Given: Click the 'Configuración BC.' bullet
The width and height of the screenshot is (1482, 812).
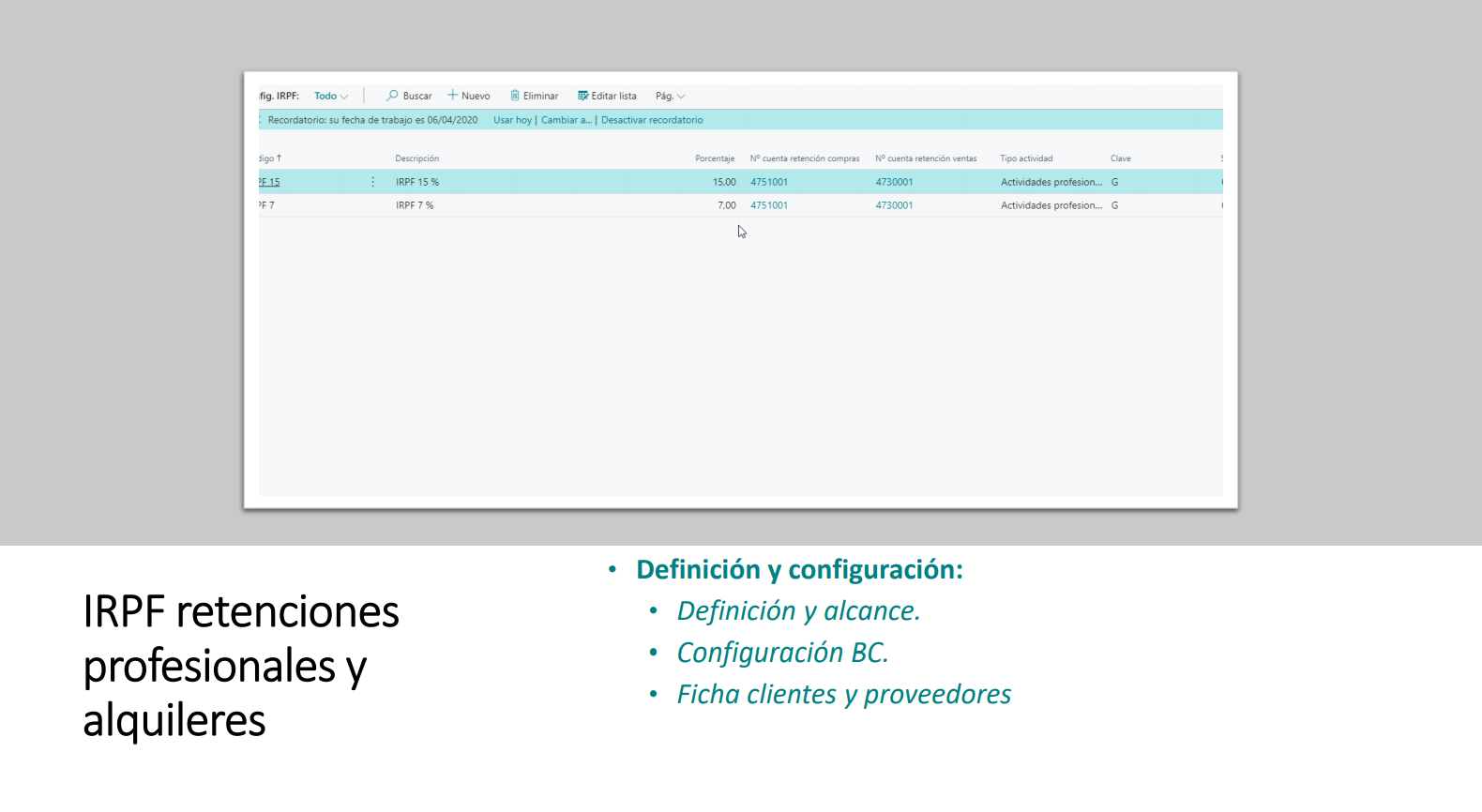Looking at the screenshot, I should click(782, 653).
